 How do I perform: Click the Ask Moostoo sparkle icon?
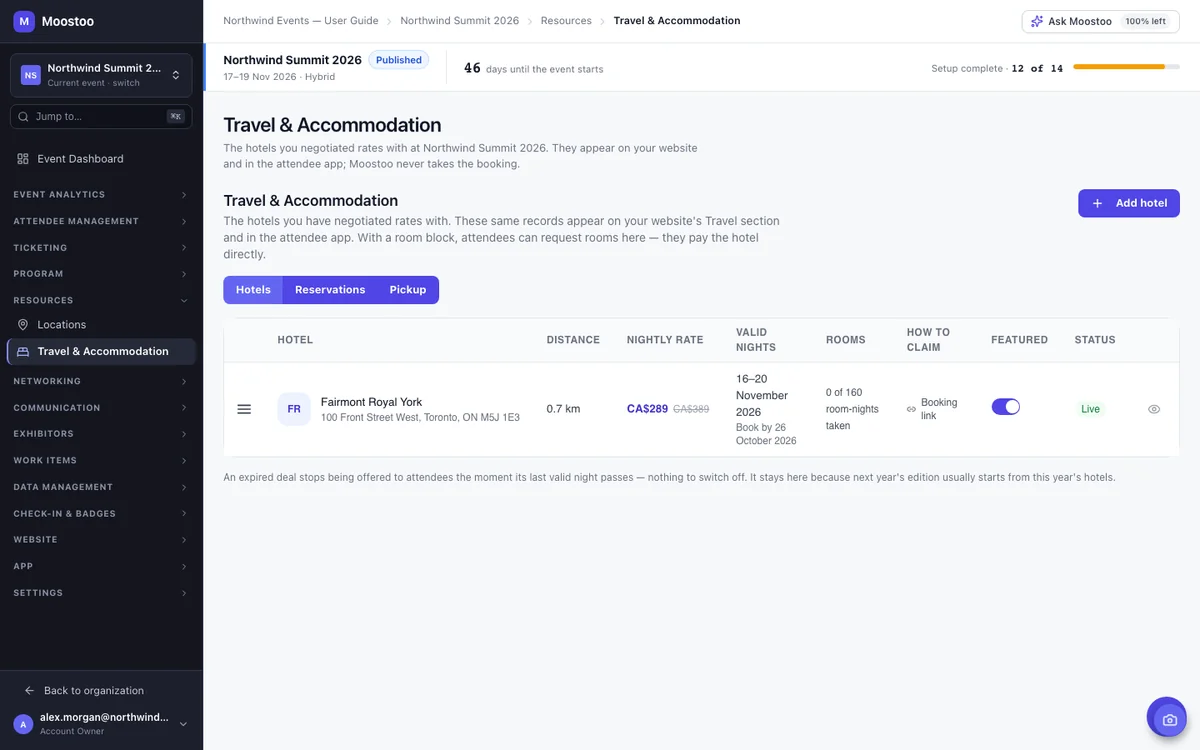(x=1037, y=21)
